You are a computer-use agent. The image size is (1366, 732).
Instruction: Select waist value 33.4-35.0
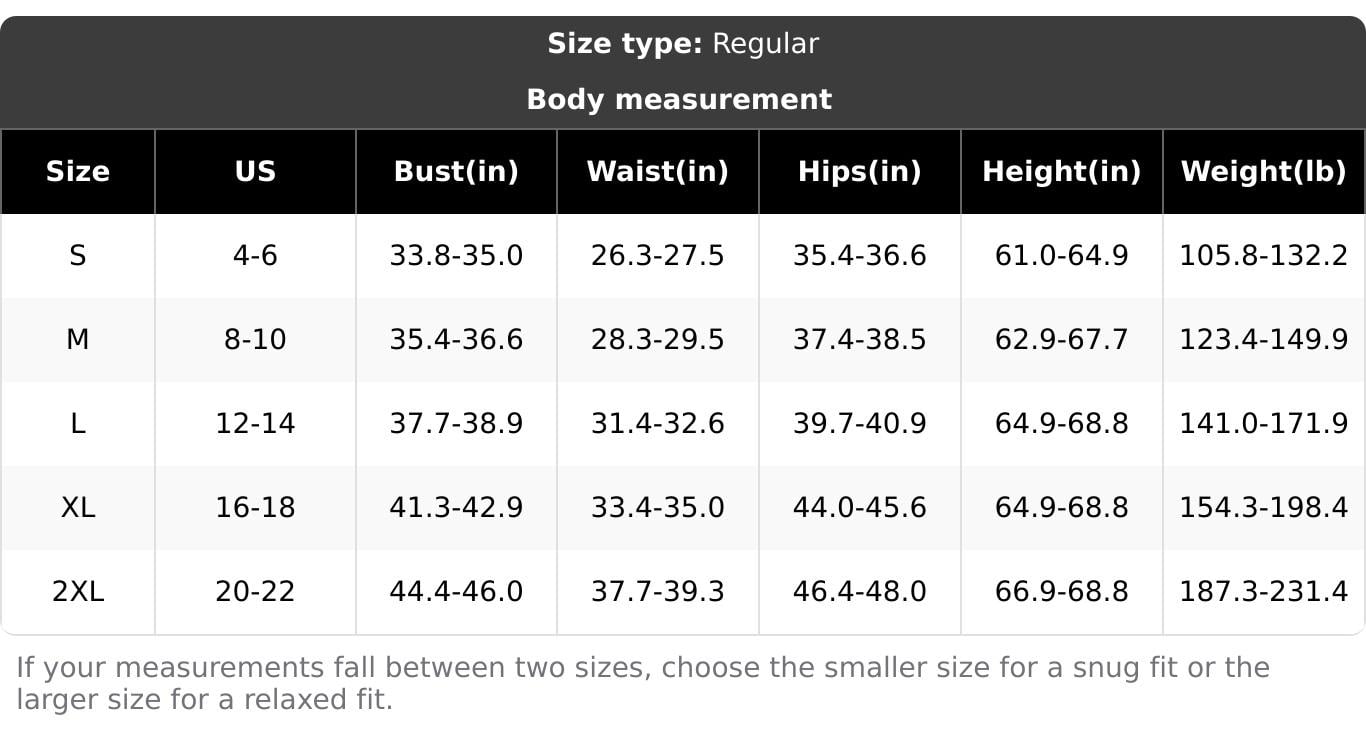point(657,508)
